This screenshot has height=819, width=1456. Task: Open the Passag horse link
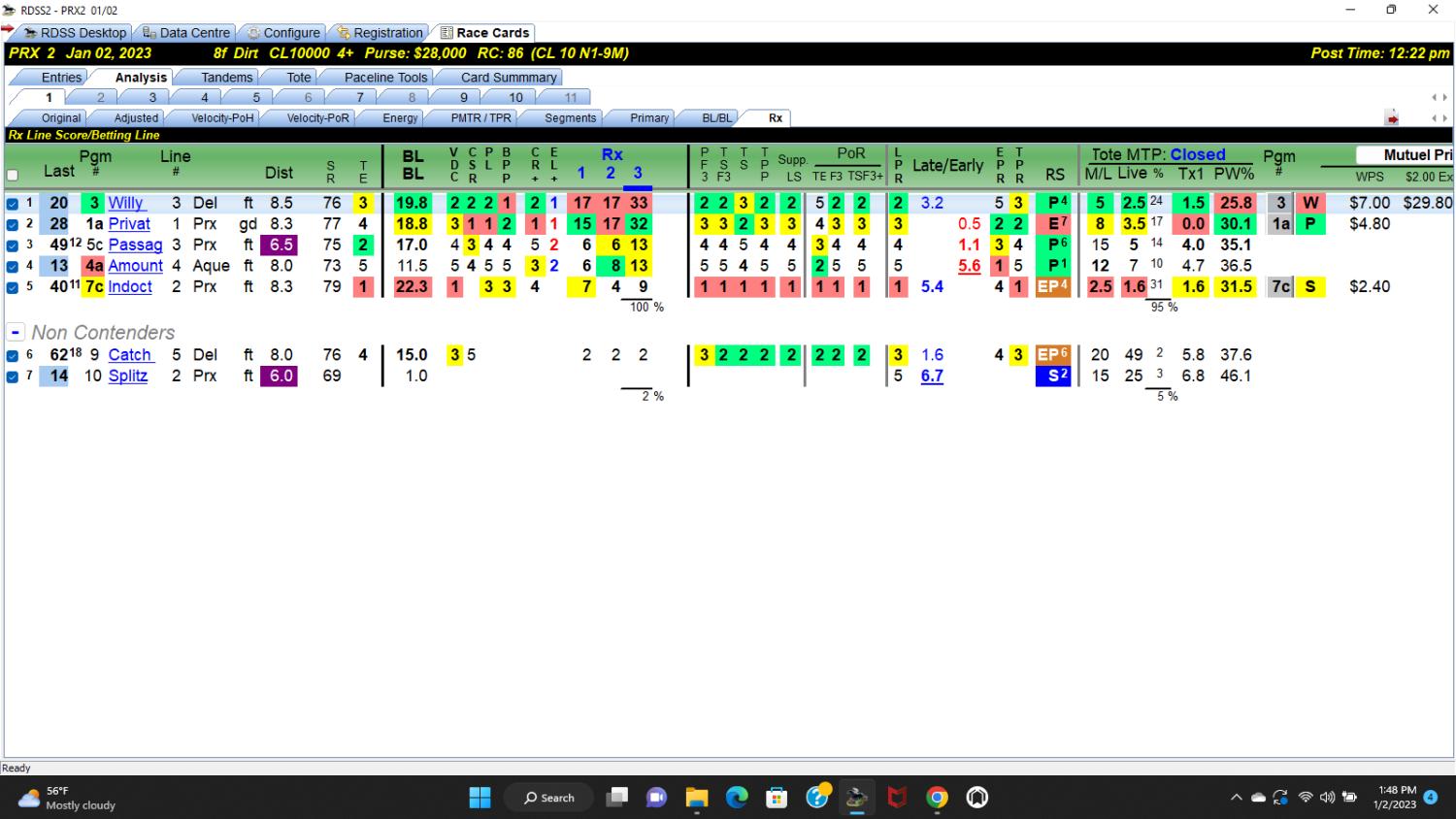point(135,246)
